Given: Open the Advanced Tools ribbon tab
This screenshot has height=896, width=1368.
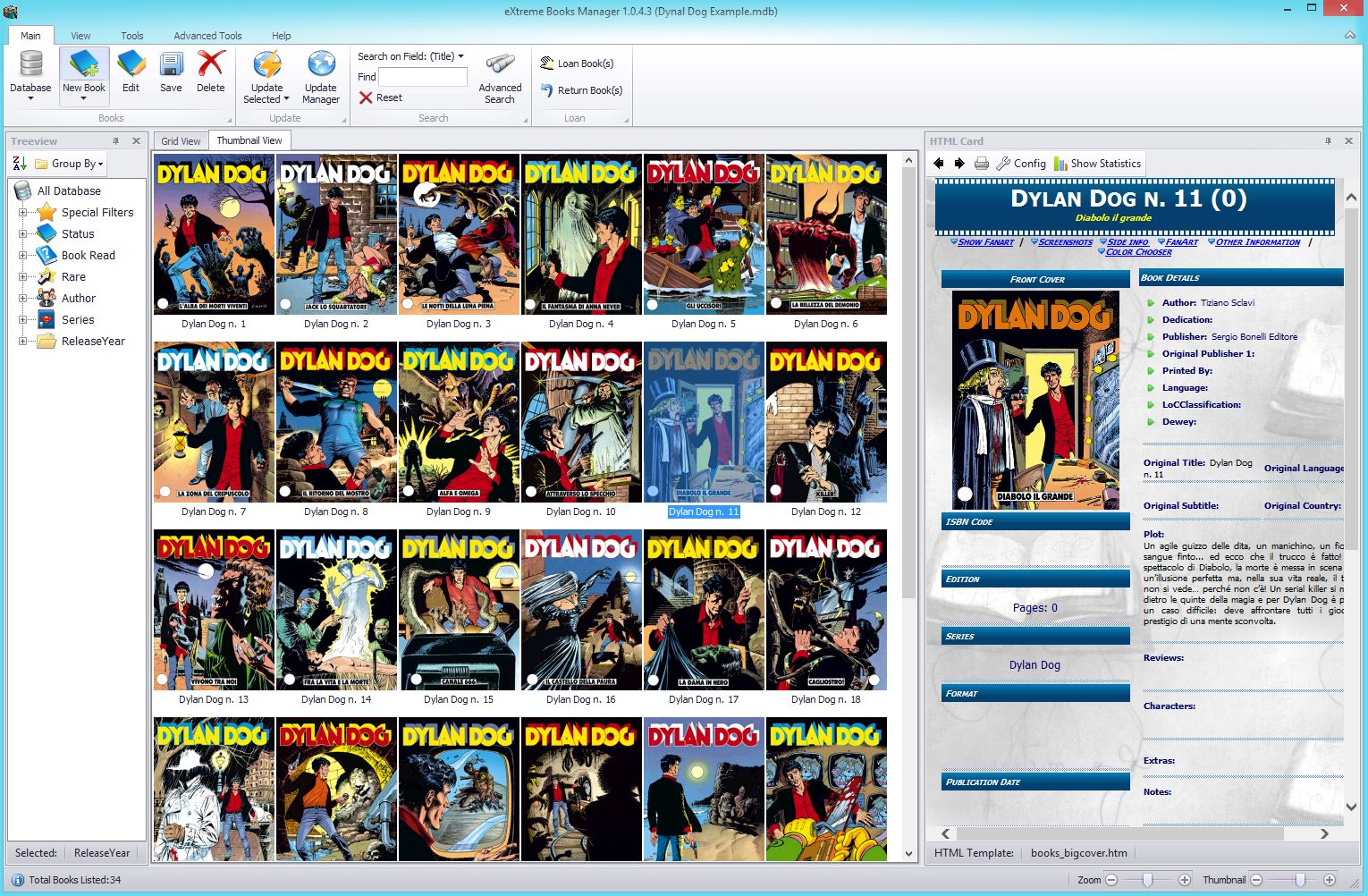Looking at the screenshot, I should [x=207, y=36].
